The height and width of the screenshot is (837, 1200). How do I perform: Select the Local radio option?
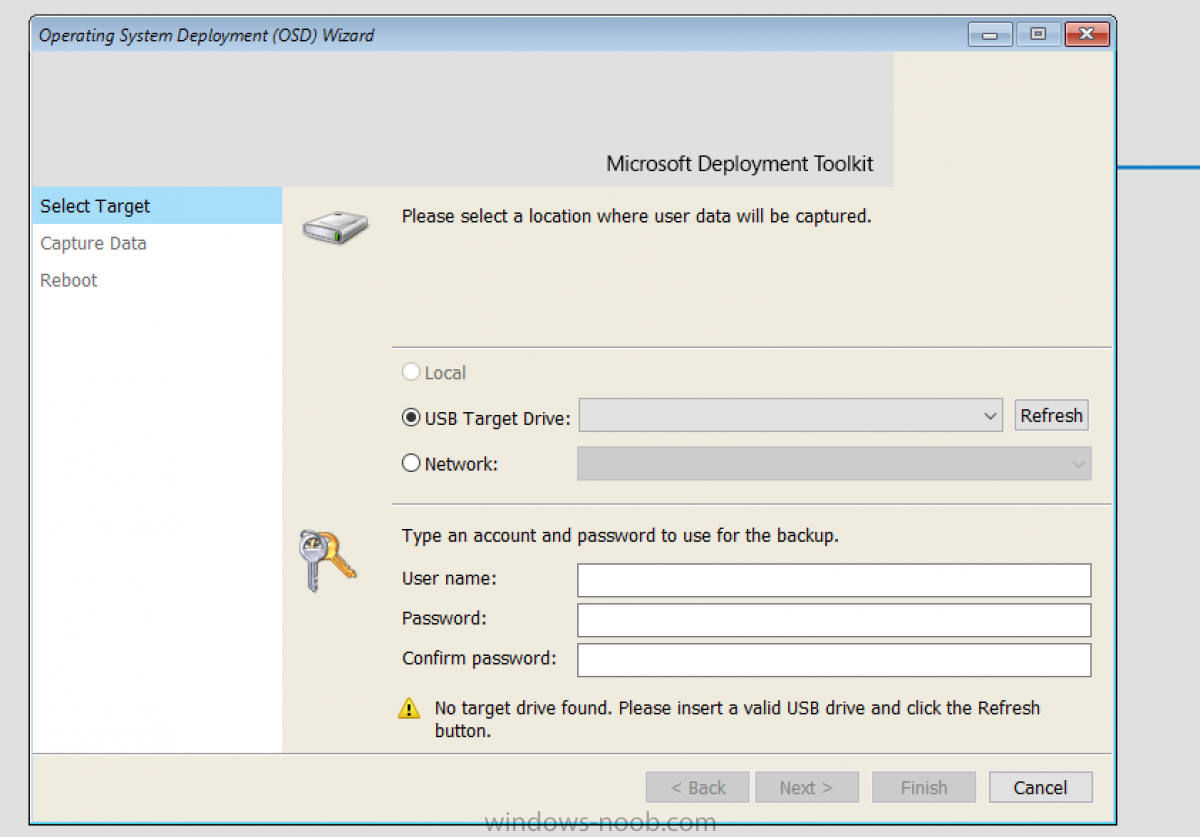coord(411,373)
